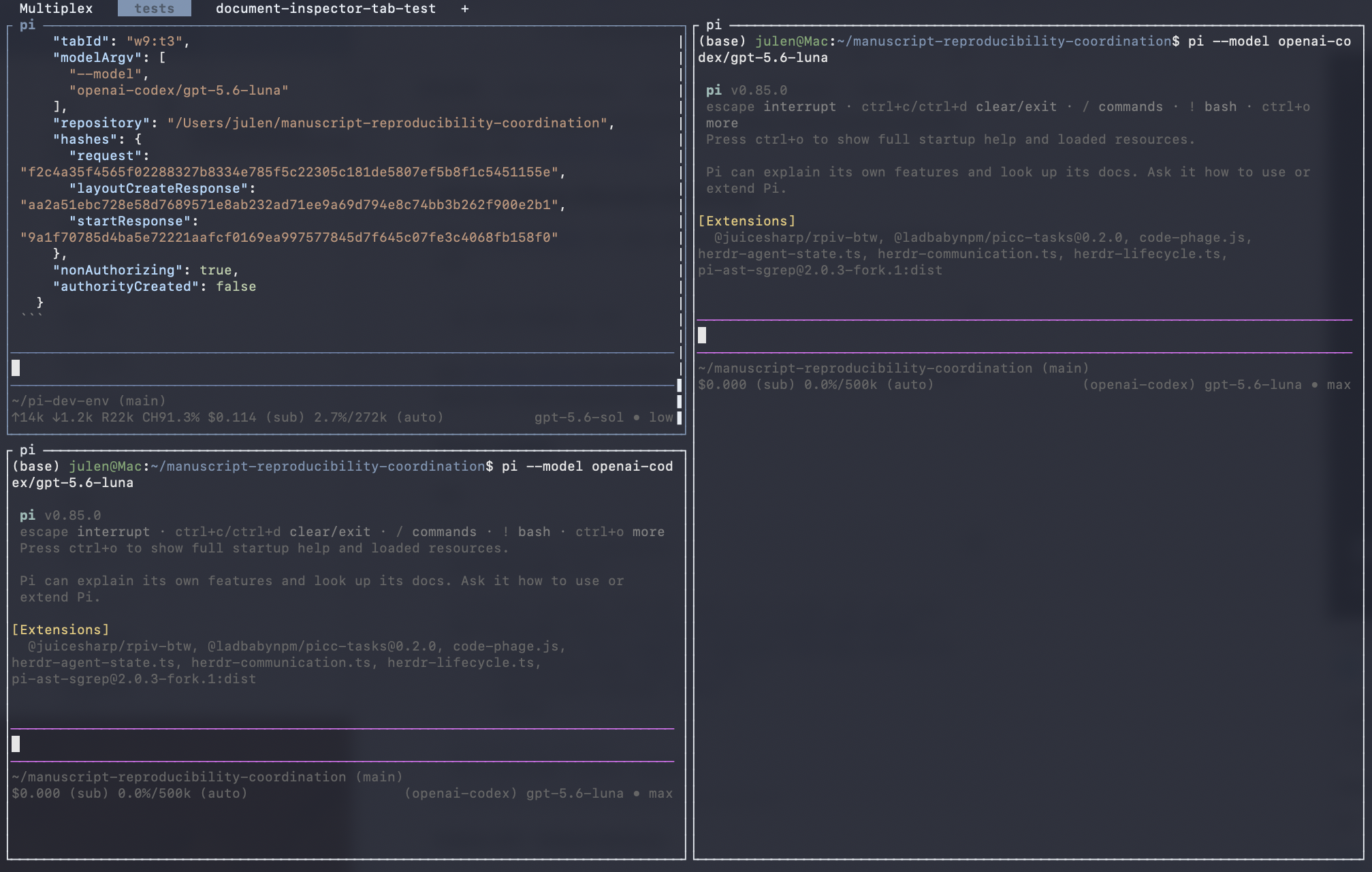Click the layoutCreateResponse hash beginning aa2a51eb
Screen dimensions: 1372x872
tap(289, 205)
